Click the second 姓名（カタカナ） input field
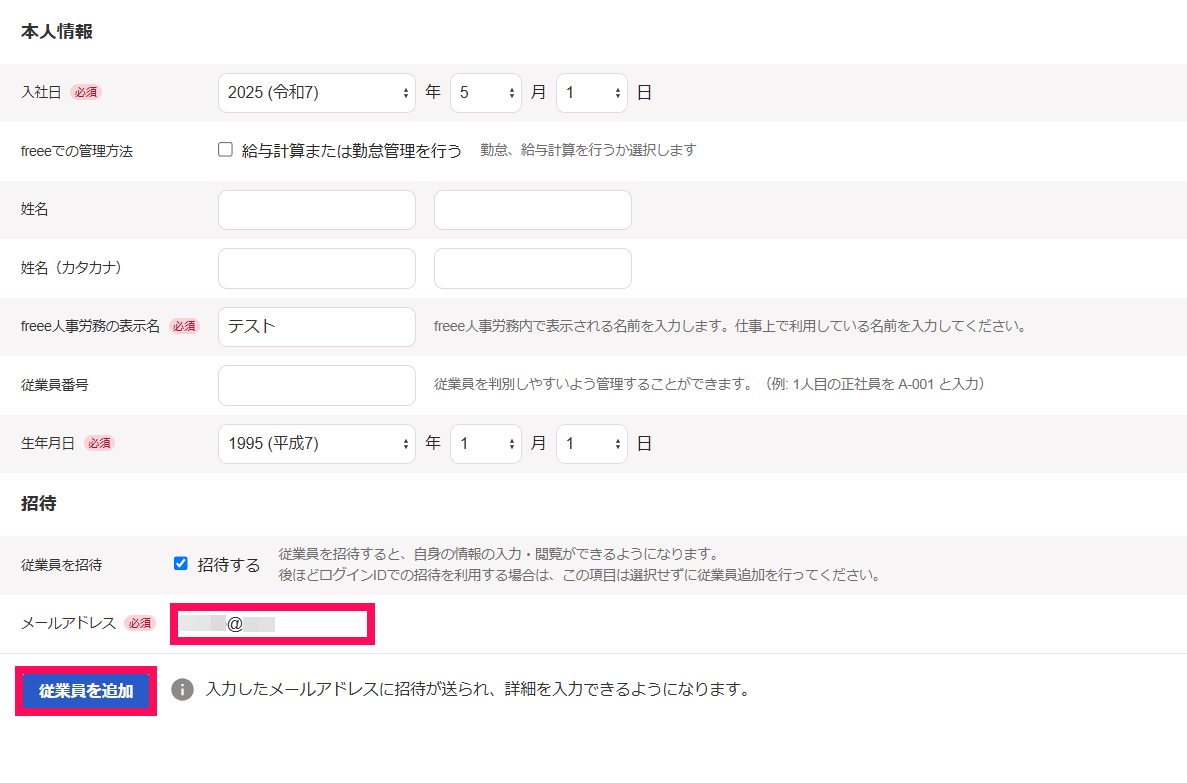1187x783 pixels. 532,268
